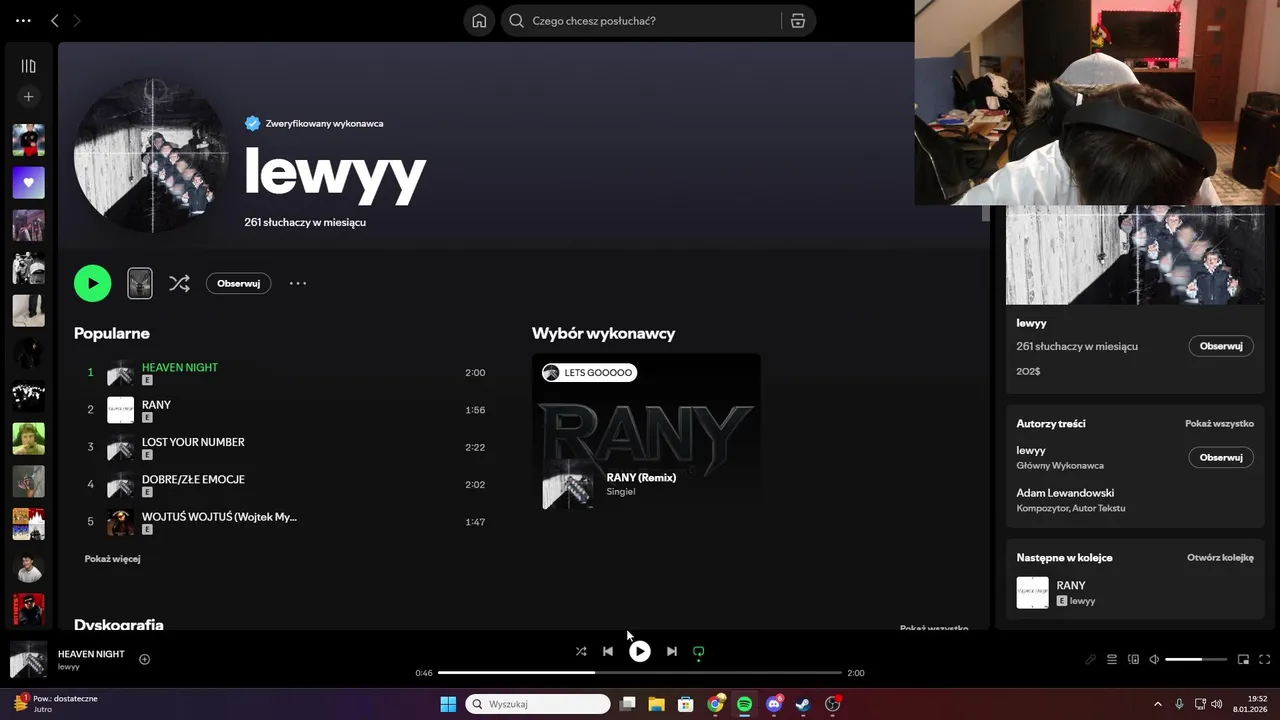Open lewyy artist link in now-playing bar
Viewport: 1280px width, 720px height.
point(69,667)
